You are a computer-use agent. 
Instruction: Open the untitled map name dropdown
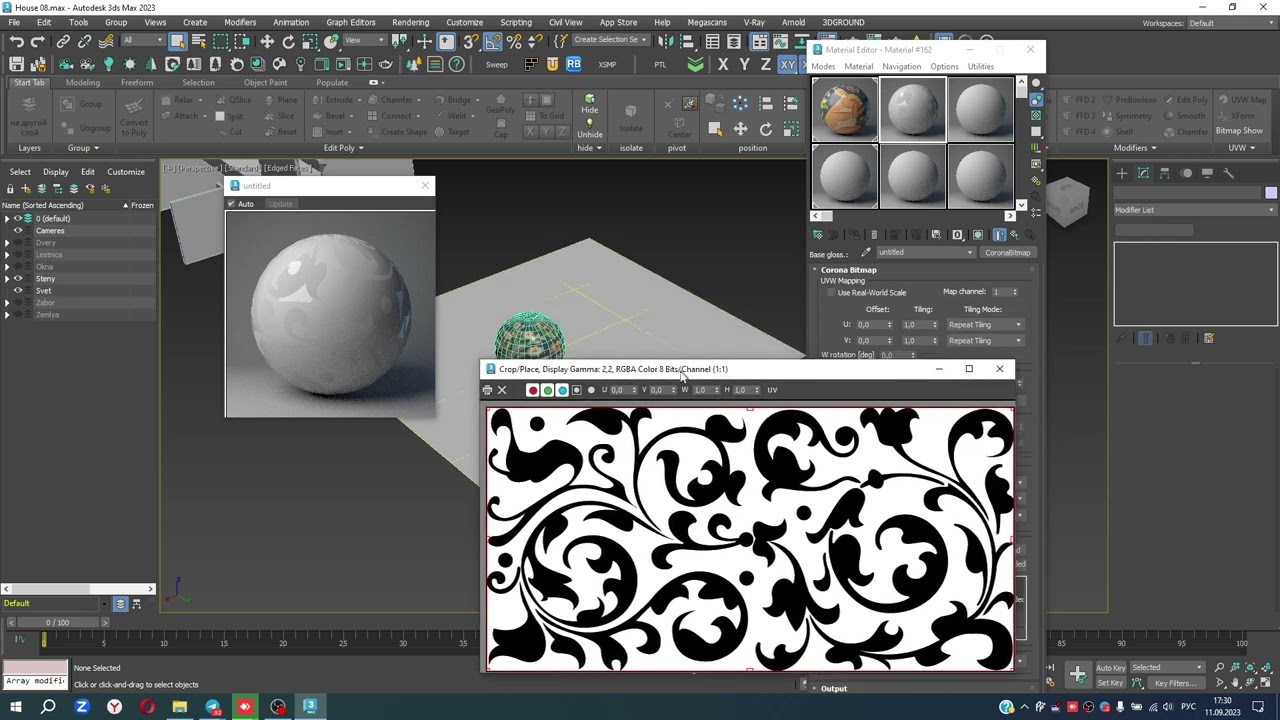pyautogui.click(x=925, y=253)
